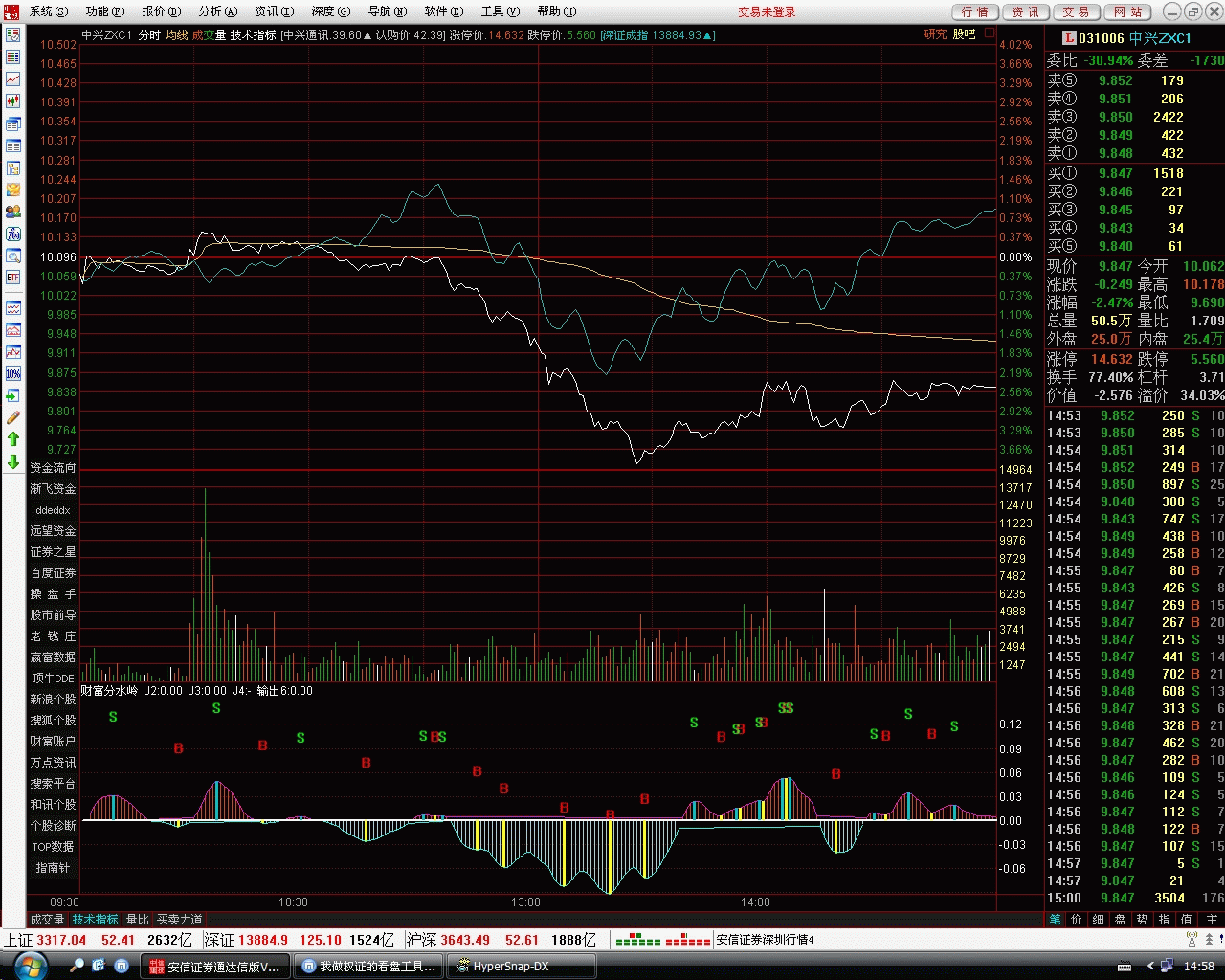Viewport: 1225px width, 980px height.
Task: Select the ddeddx indicator in the side list
Action: point(53,510)
